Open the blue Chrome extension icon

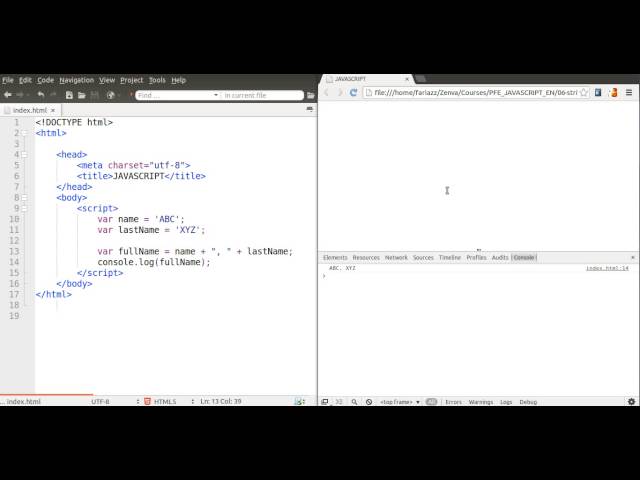[598, 93]
